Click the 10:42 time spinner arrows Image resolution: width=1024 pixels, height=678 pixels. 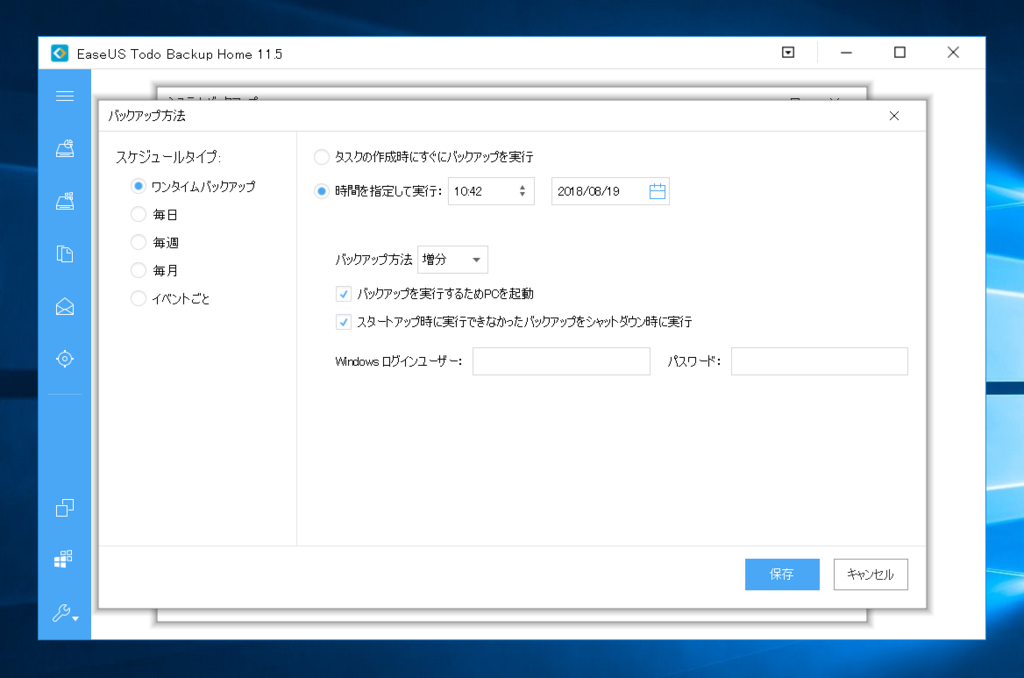(522, 191)
